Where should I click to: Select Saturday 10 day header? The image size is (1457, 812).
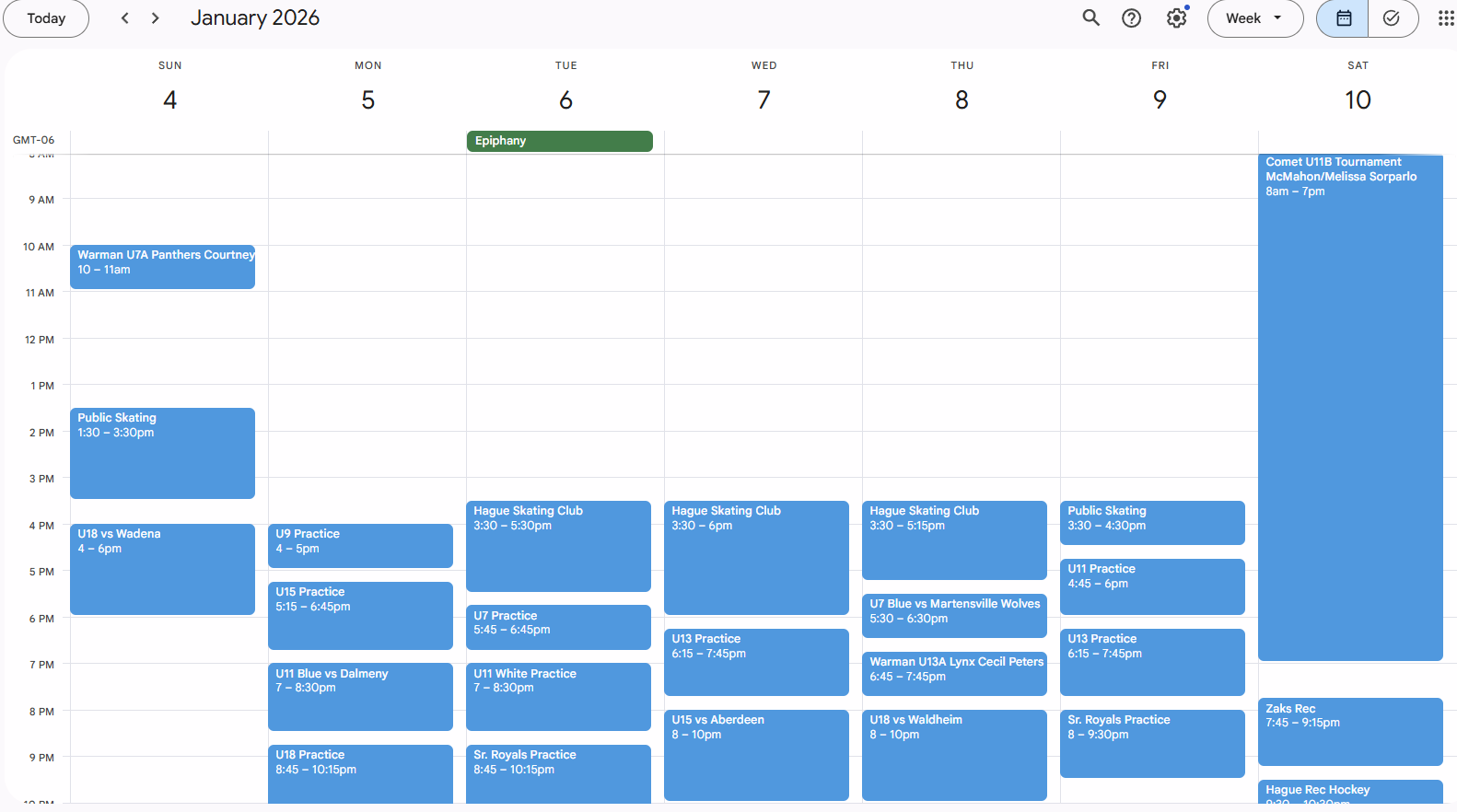[1357, 99]
